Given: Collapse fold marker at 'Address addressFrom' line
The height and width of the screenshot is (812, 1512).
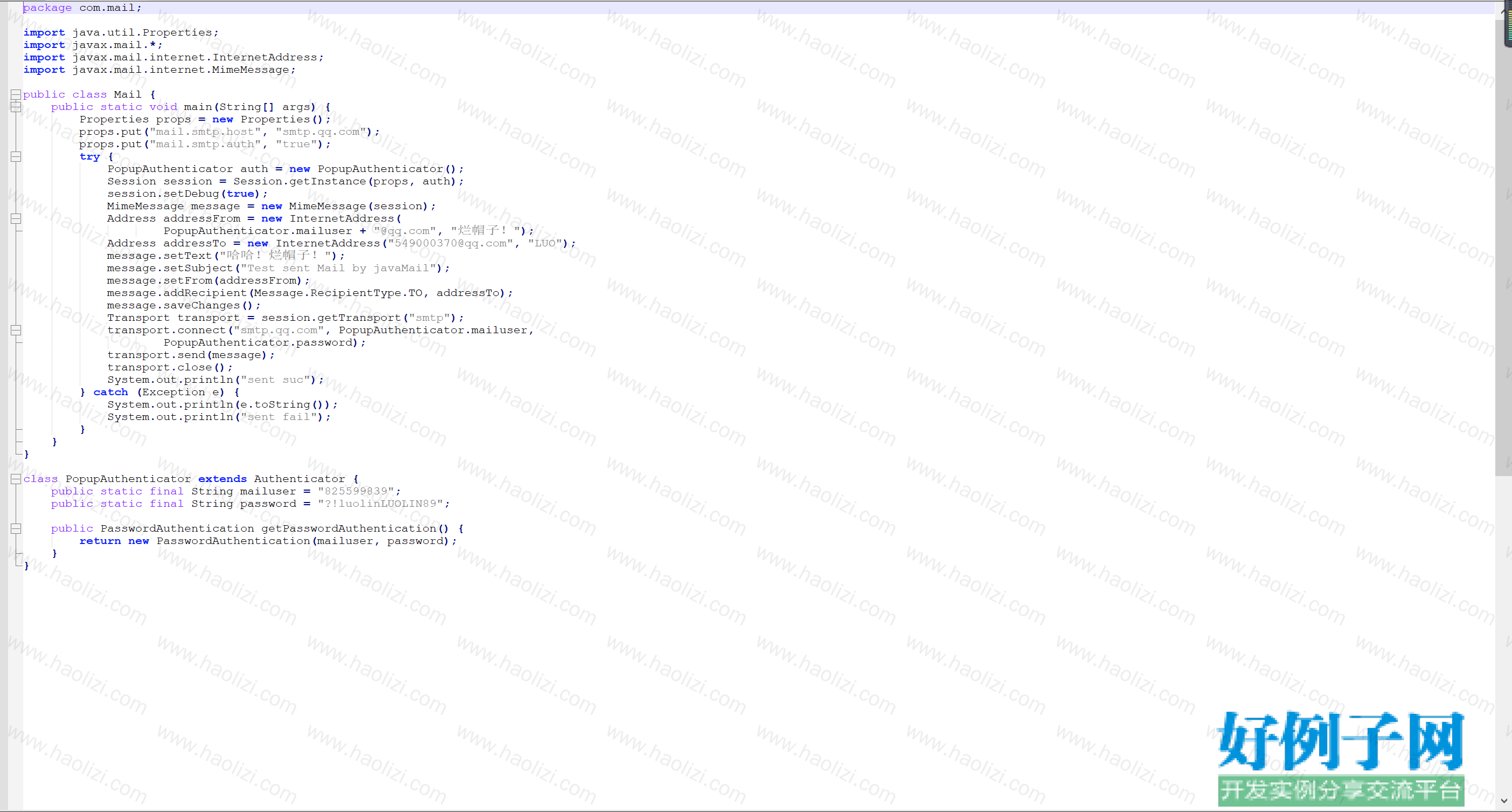Looking at the screenshot, I should 16,218.
